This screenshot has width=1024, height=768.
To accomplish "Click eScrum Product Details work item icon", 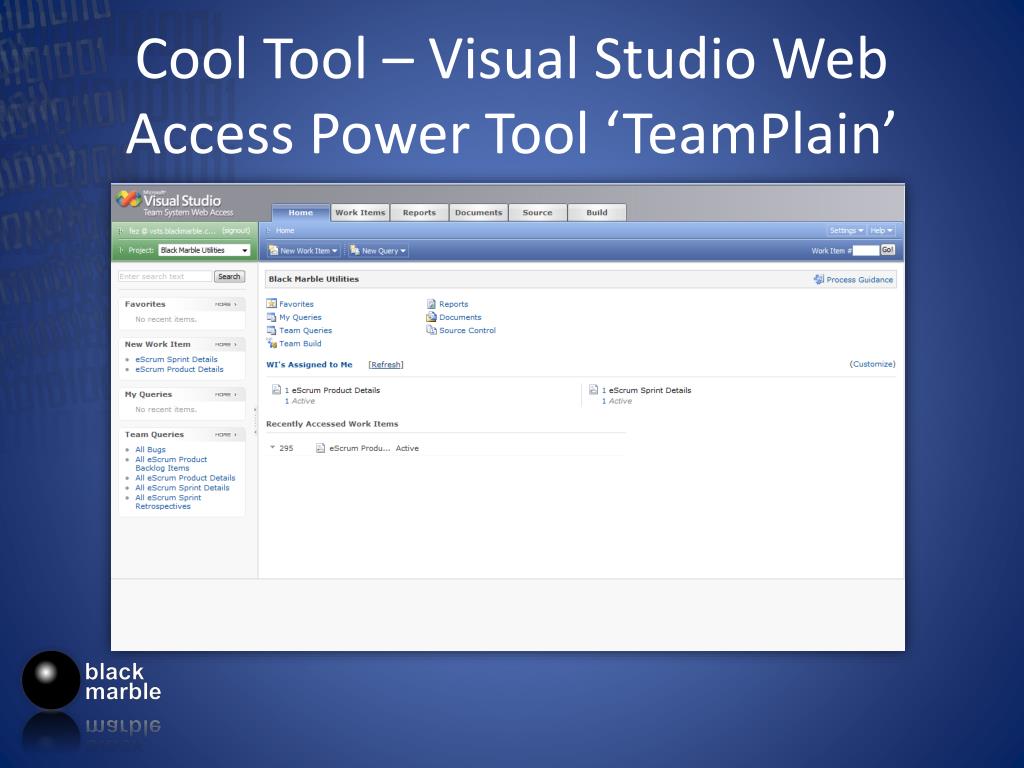I will click(x=276, y=390).
